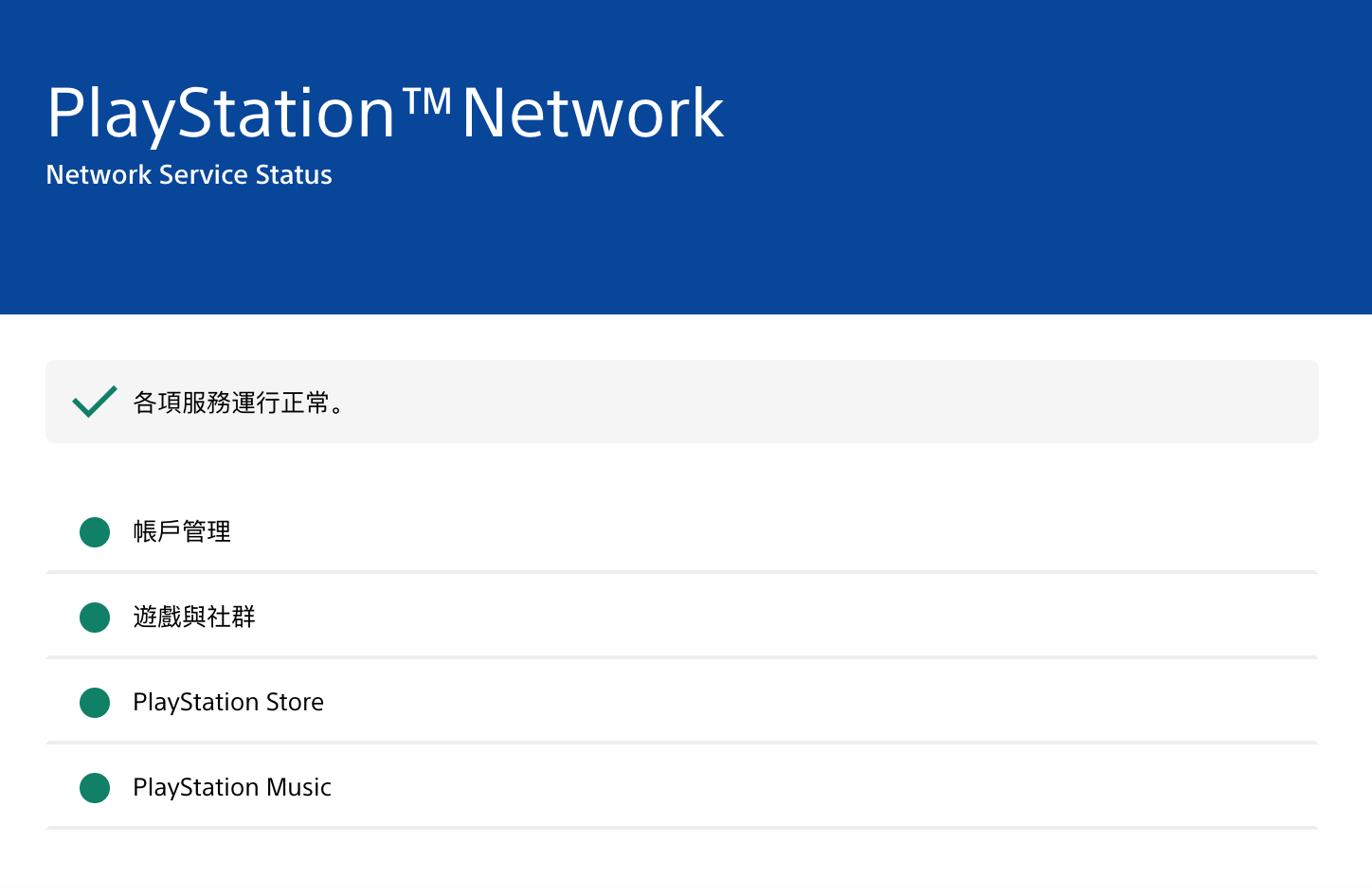Click the word Network in the title
Image resolution: width=1372 pixels, height=896 pixels.
593,114
